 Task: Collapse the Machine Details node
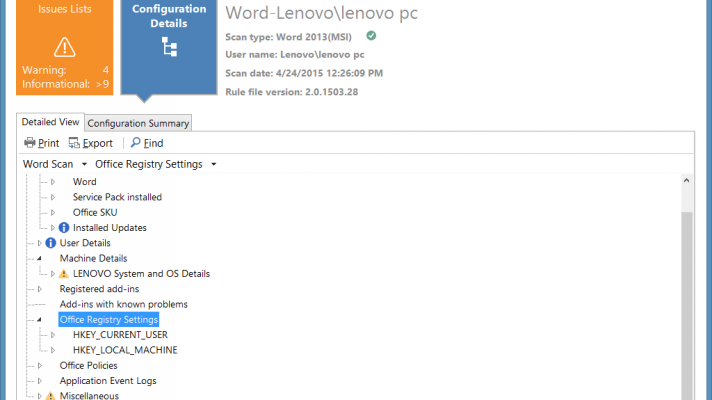coord(40,258)
